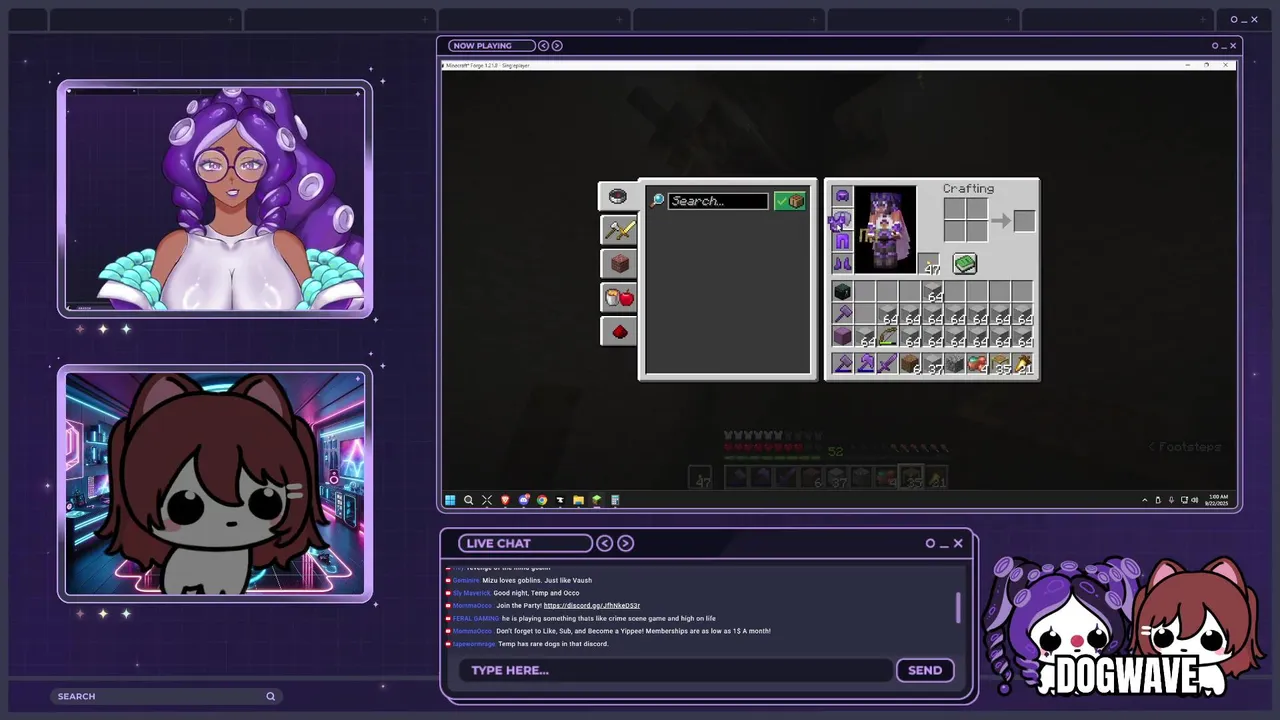
Task: Select the hotbar cobblestone block
Action: pyautogui.click(x=956, y=366)
